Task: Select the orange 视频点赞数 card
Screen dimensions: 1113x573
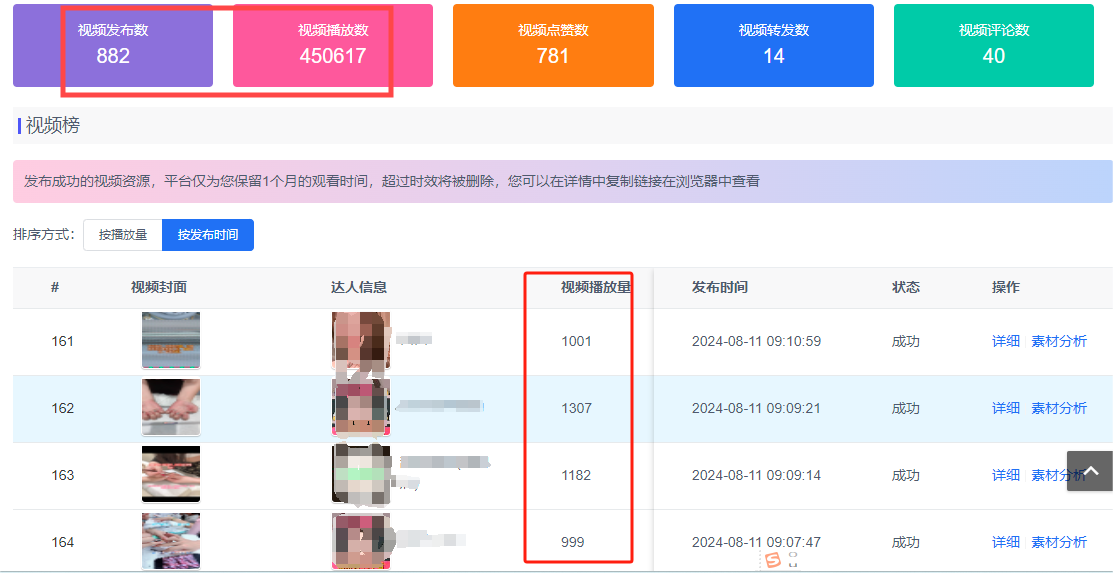Action: 553,46
